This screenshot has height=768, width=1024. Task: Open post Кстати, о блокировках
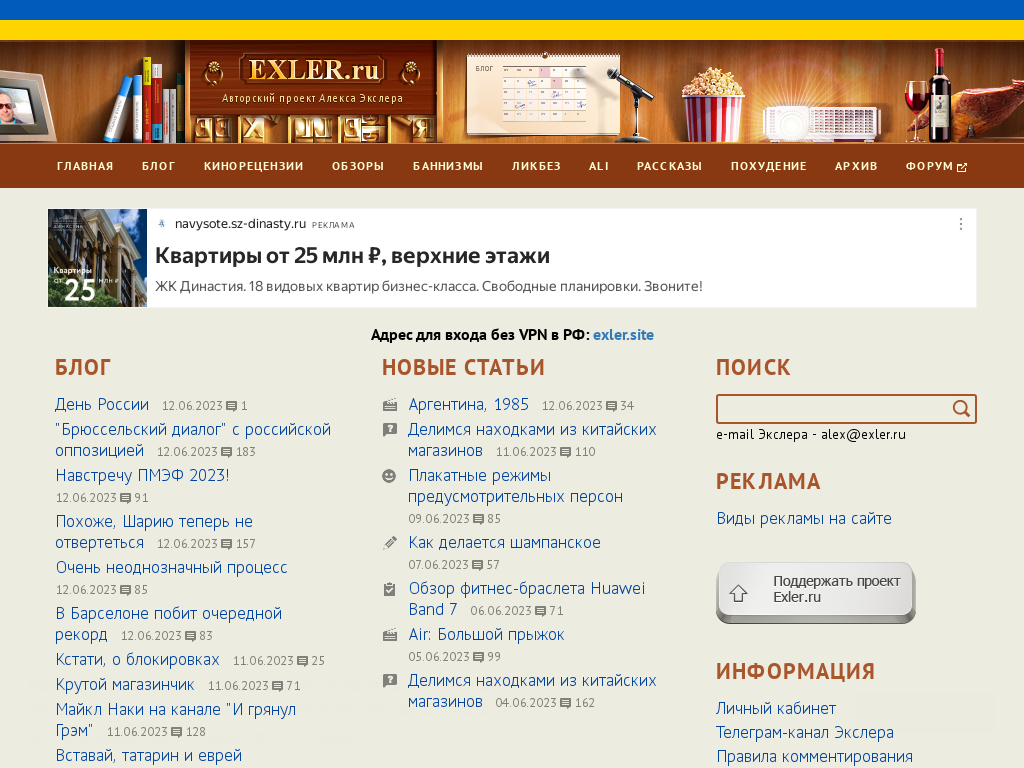coord(137,660)
